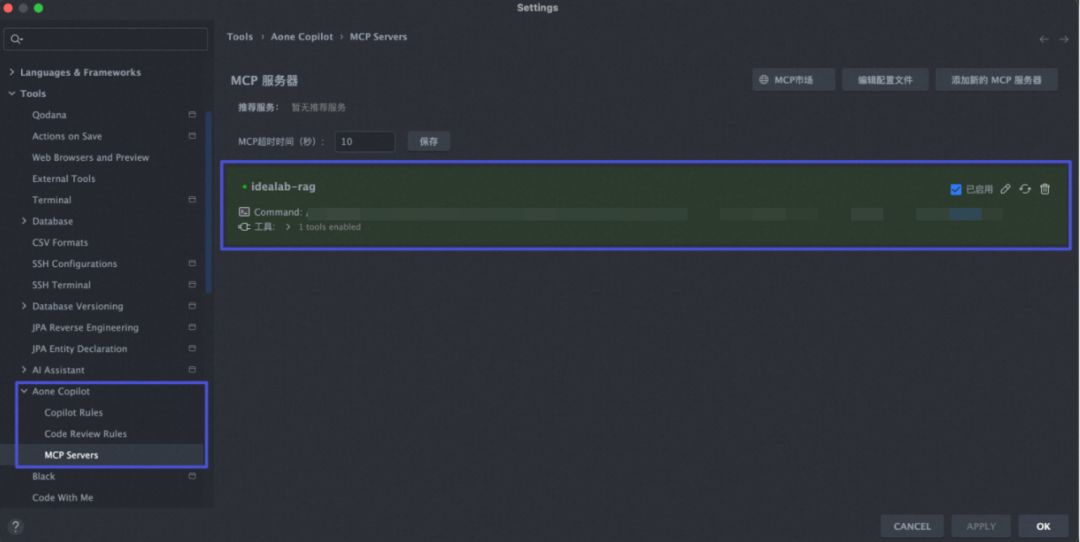
Task: Click the project-level icon beside Qodana
Action: 192,114
